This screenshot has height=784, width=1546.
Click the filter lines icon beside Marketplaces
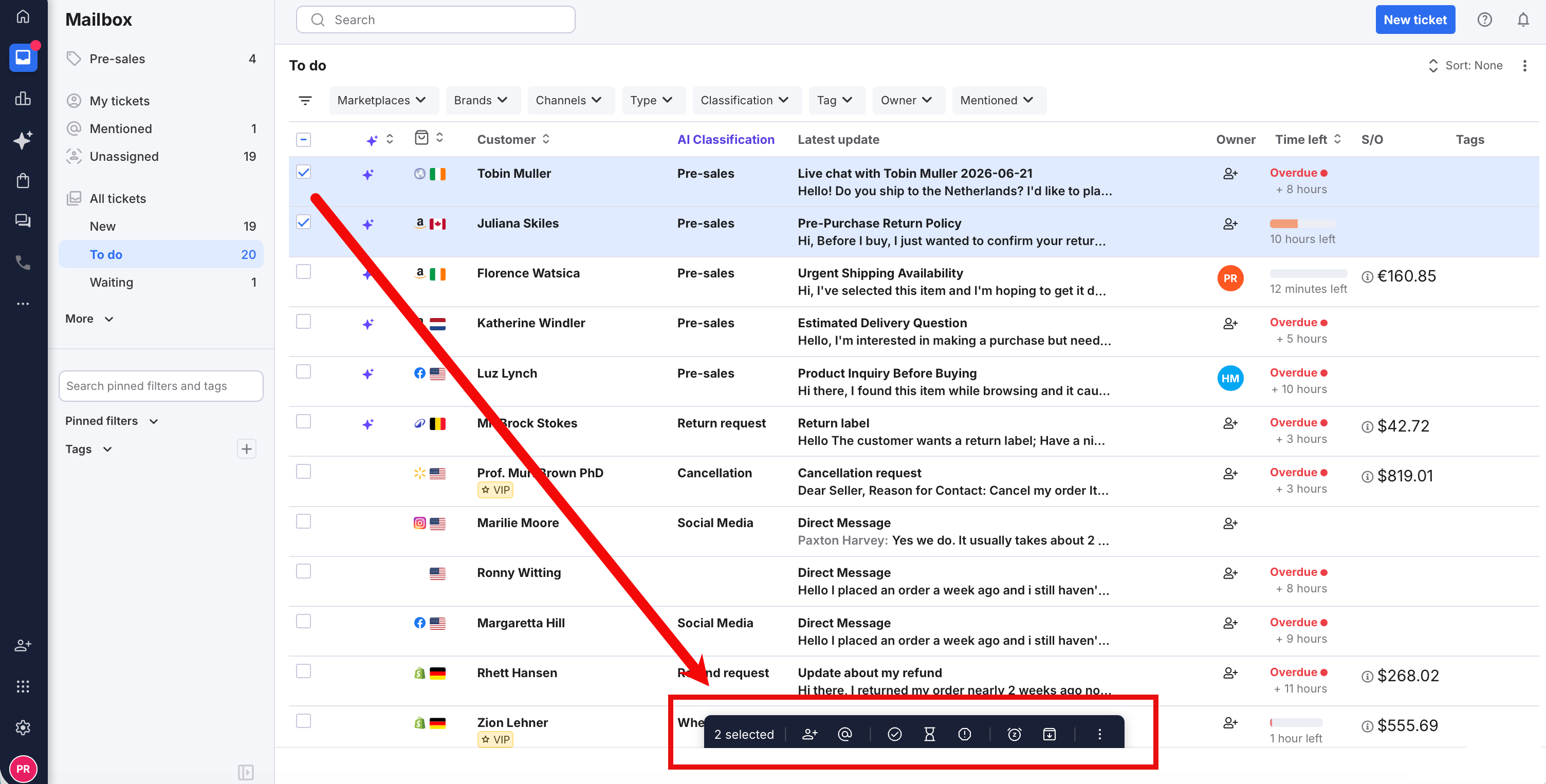(x=305, y=100)
